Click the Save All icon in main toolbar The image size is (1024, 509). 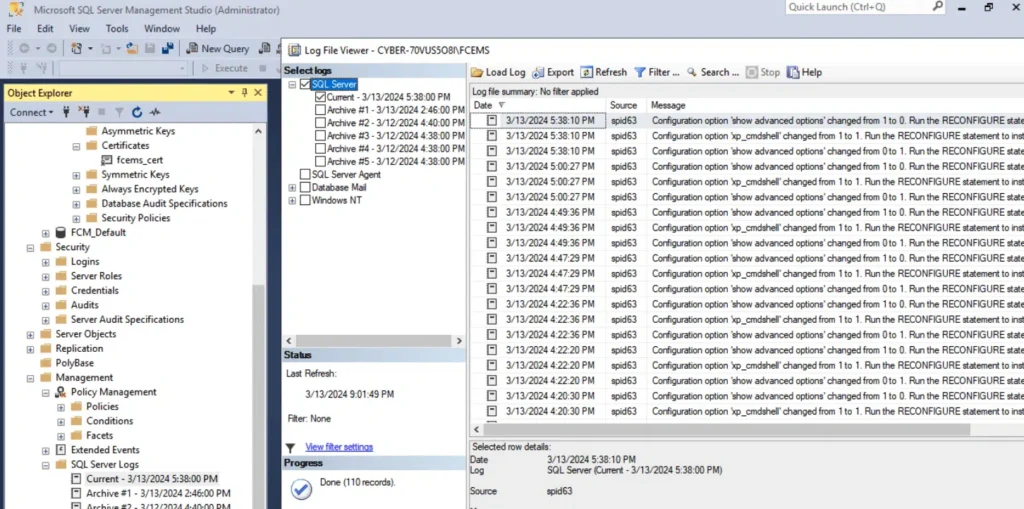pyautogui.click(x=168, y=48)
